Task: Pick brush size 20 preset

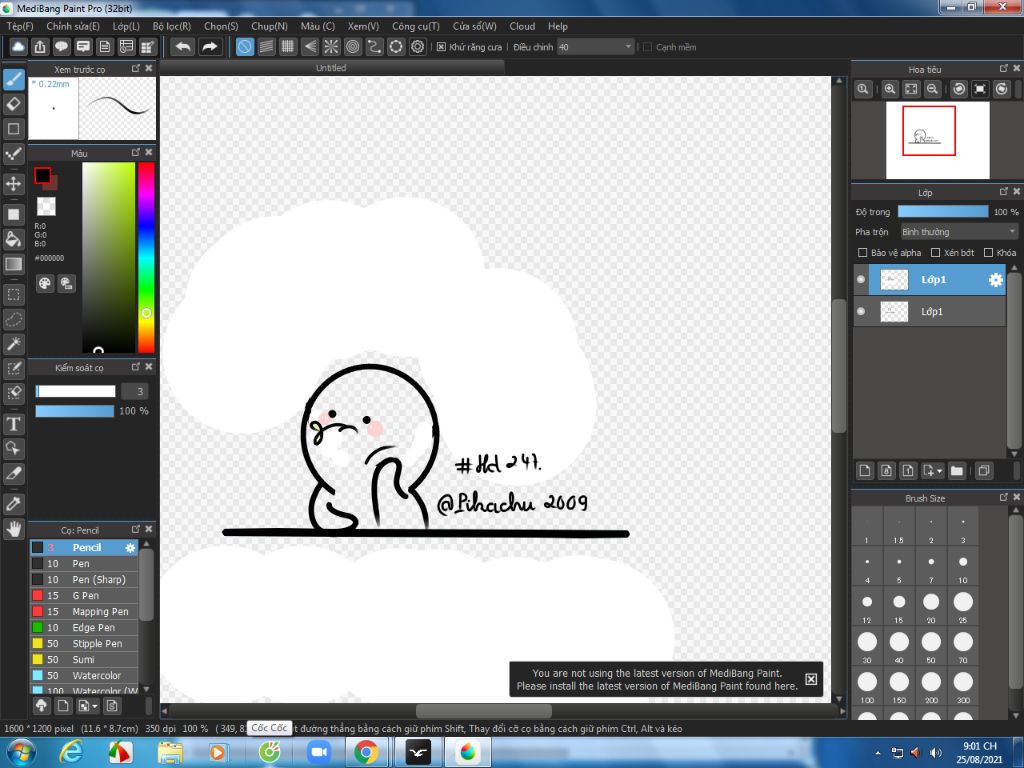Action: [931, 605]
